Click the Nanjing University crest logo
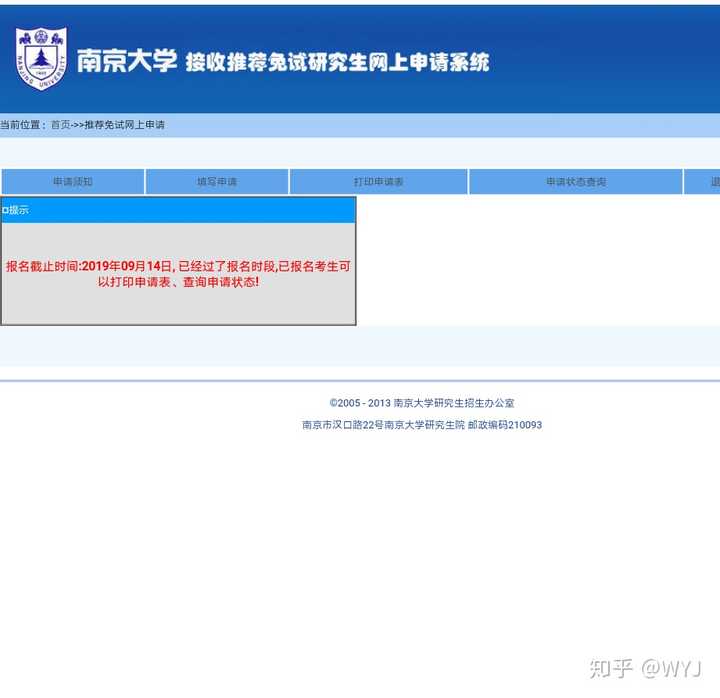Screen dimensions: 720x698 41,58
